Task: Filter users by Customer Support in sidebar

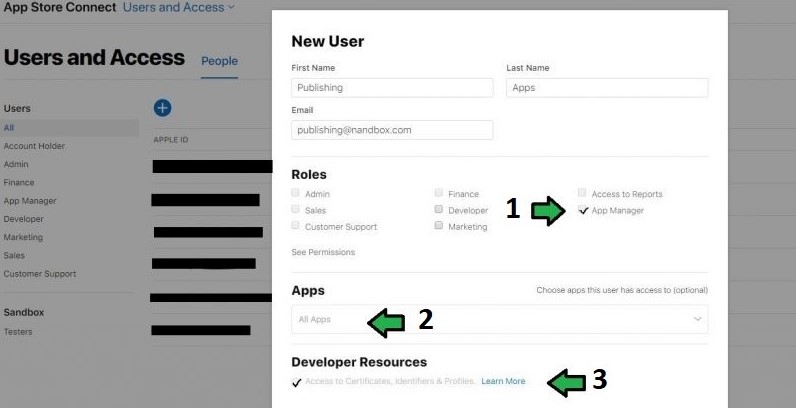Action: [x=40, y=274]
